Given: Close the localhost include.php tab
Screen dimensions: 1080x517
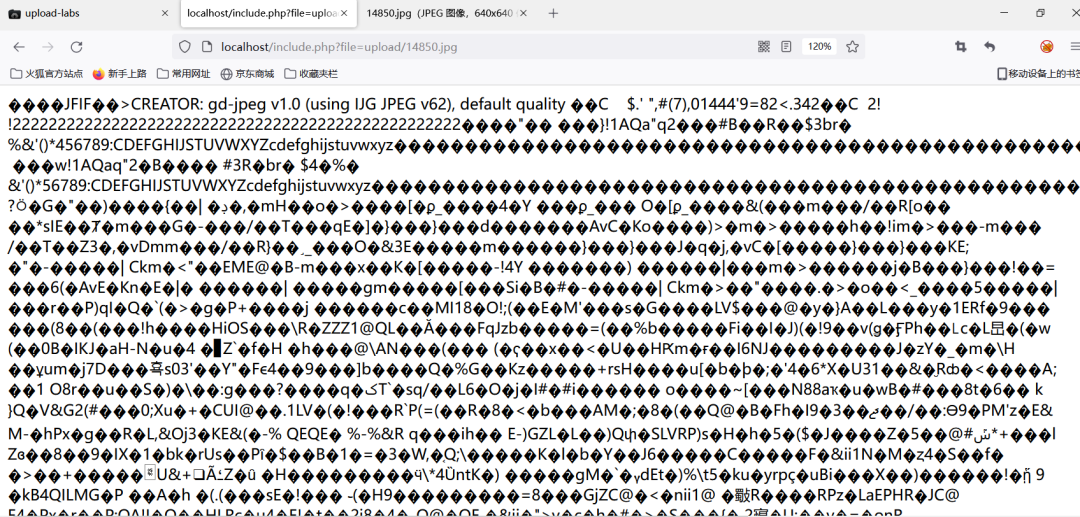Looking at the screenshot, I should coord(345,13).
